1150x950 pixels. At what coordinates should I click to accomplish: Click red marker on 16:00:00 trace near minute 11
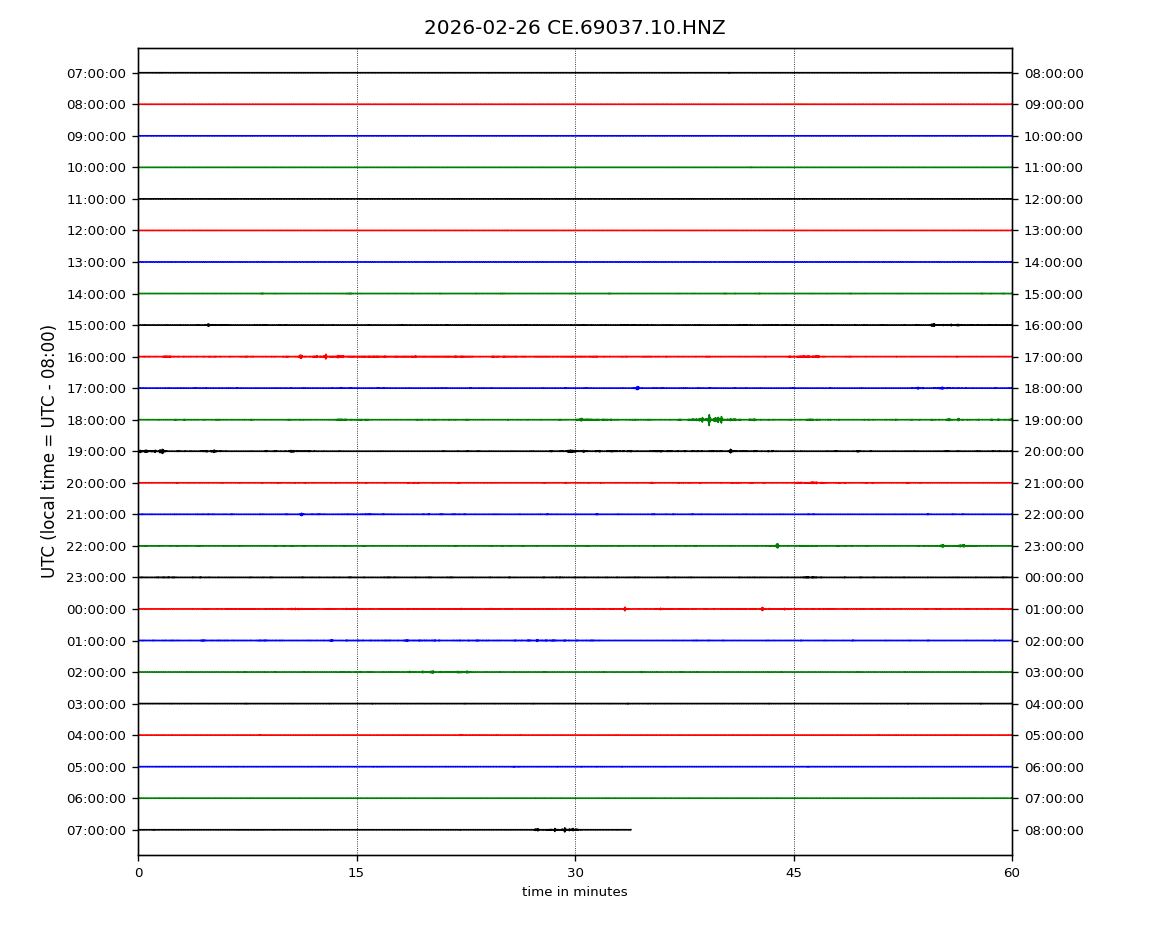300,357
